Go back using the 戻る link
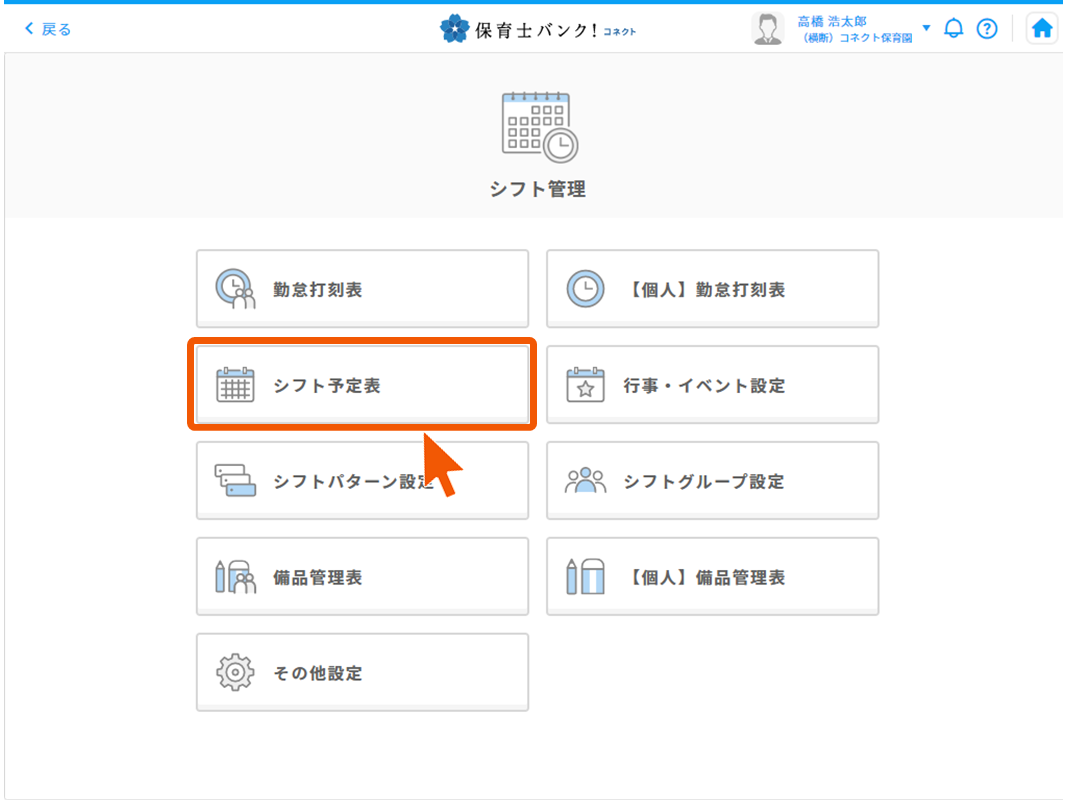 coord(46,29)
